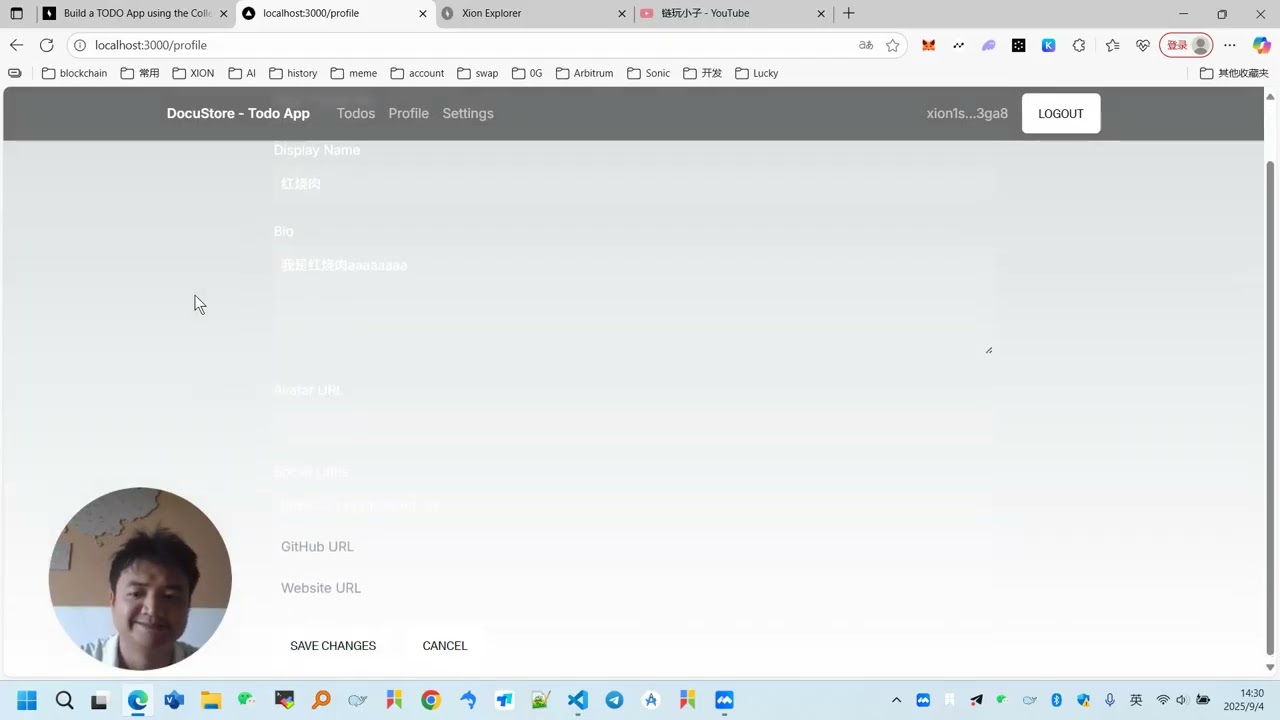Close the localhost profile tab

(x=423, y=14)
